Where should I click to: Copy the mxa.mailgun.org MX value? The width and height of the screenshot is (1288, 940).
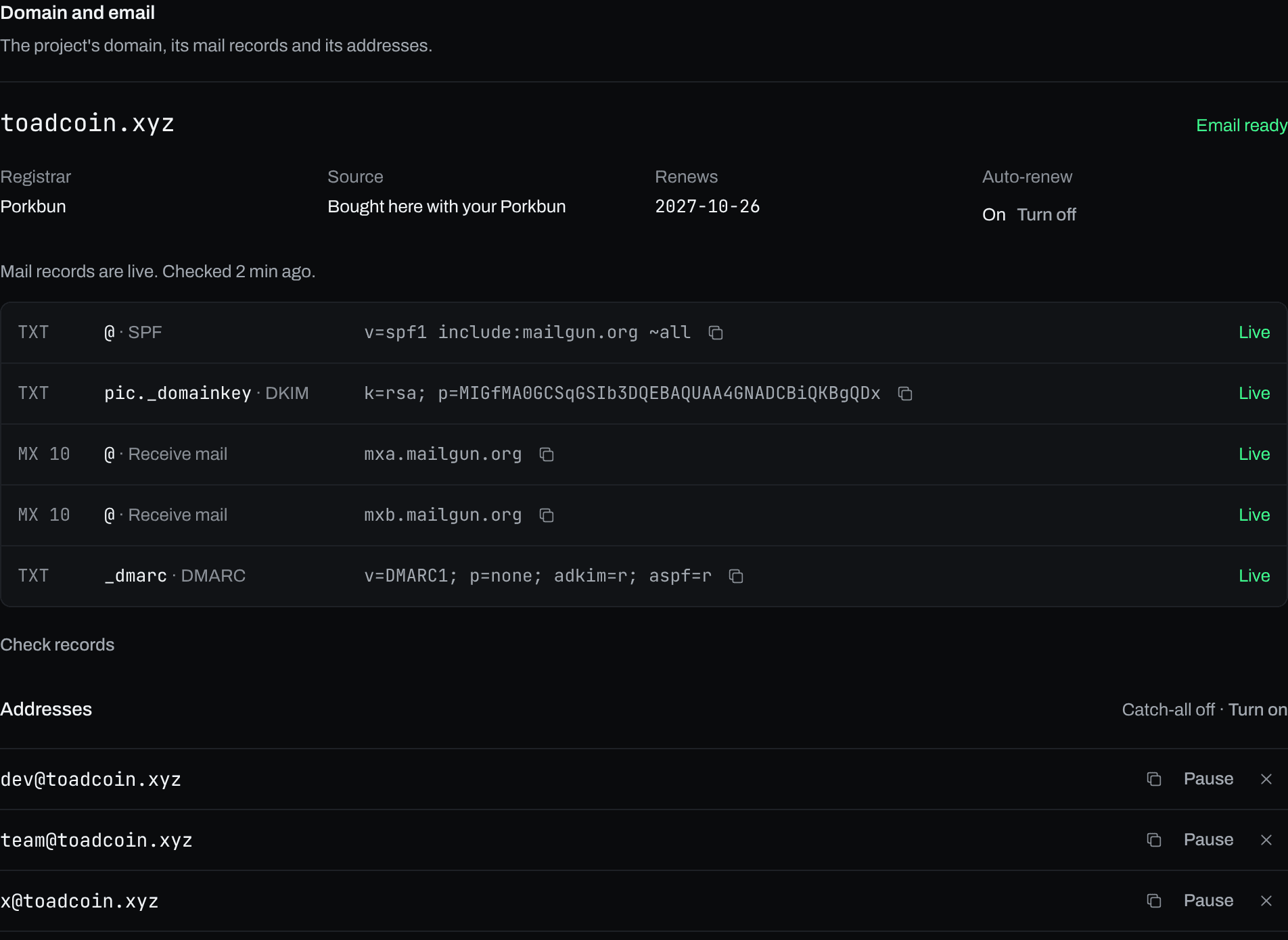(547, 454)
